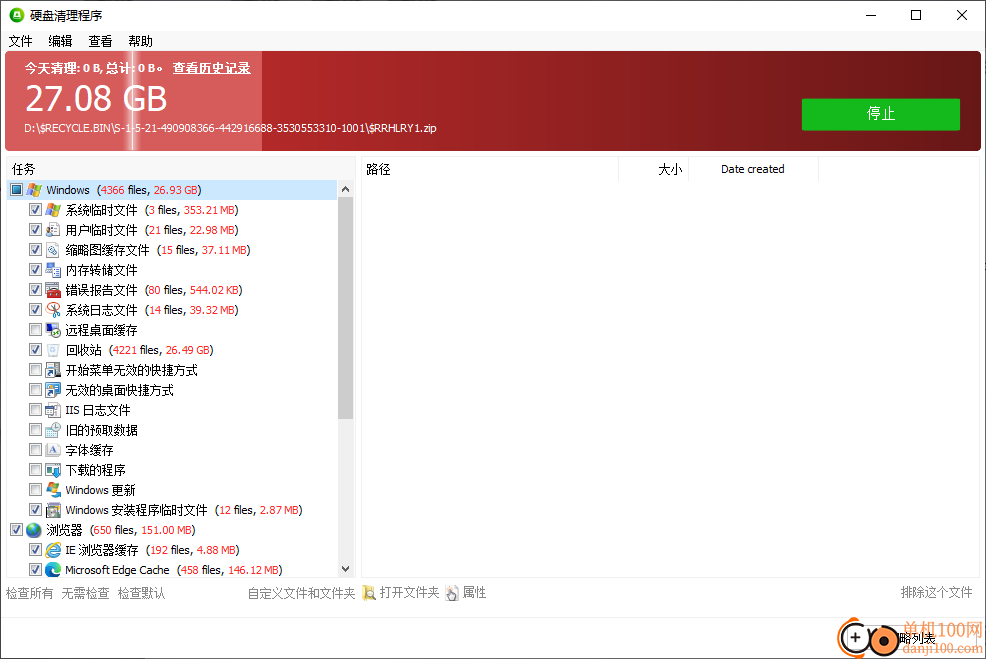Uncheck the 用户临时文件 checkbox
Image resolution: width=986 pixels, height=659 pixels.
pos(35,230)
